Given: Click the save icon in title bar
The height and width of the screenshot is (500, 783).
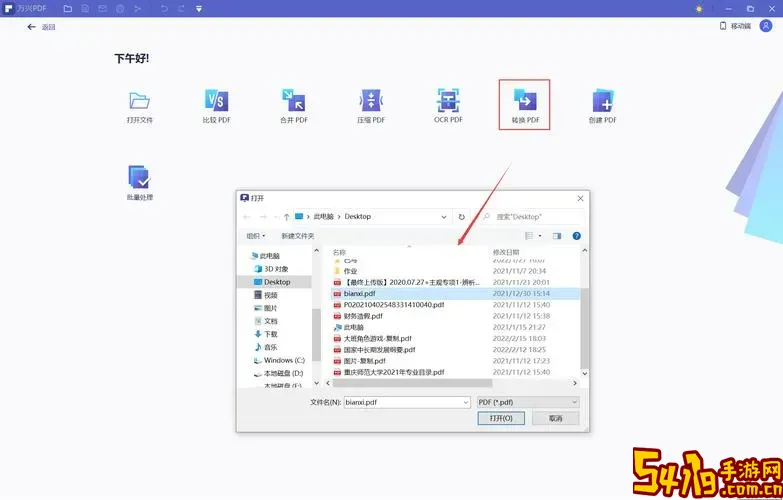Looking at the screenshot, I should click(x=85, y=8).
